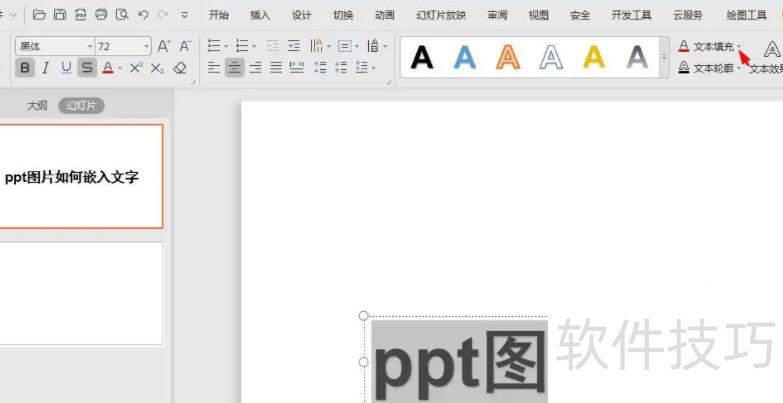Export to PDF via toolbar icon

coord(80,14)
